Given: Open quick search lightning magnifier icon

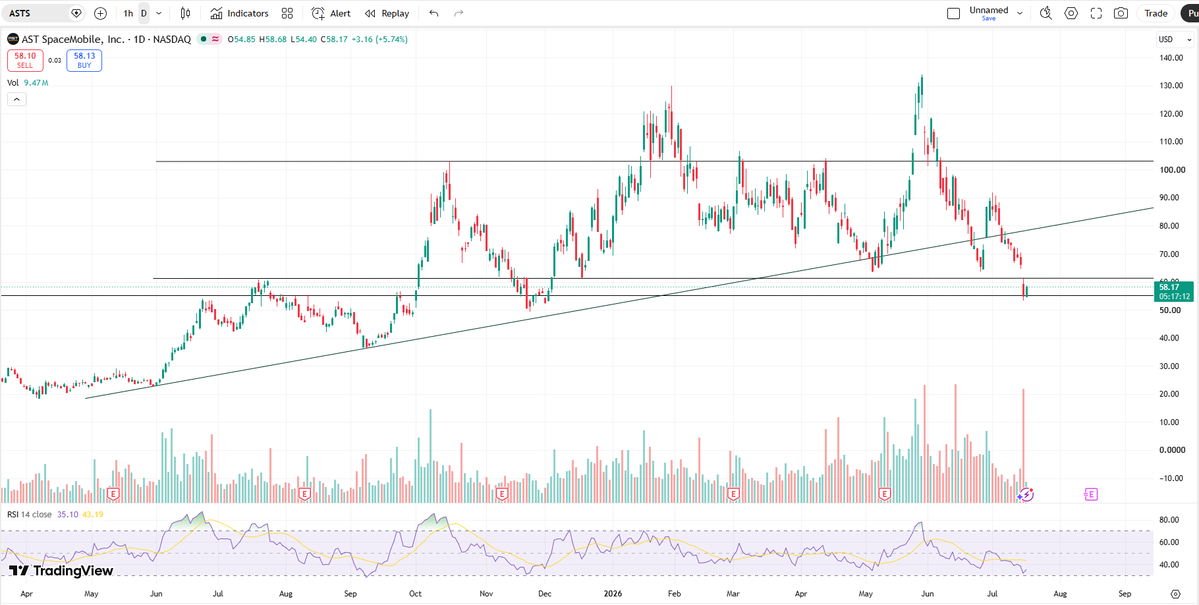Looking at the screenshot, I should [1046, 13].
